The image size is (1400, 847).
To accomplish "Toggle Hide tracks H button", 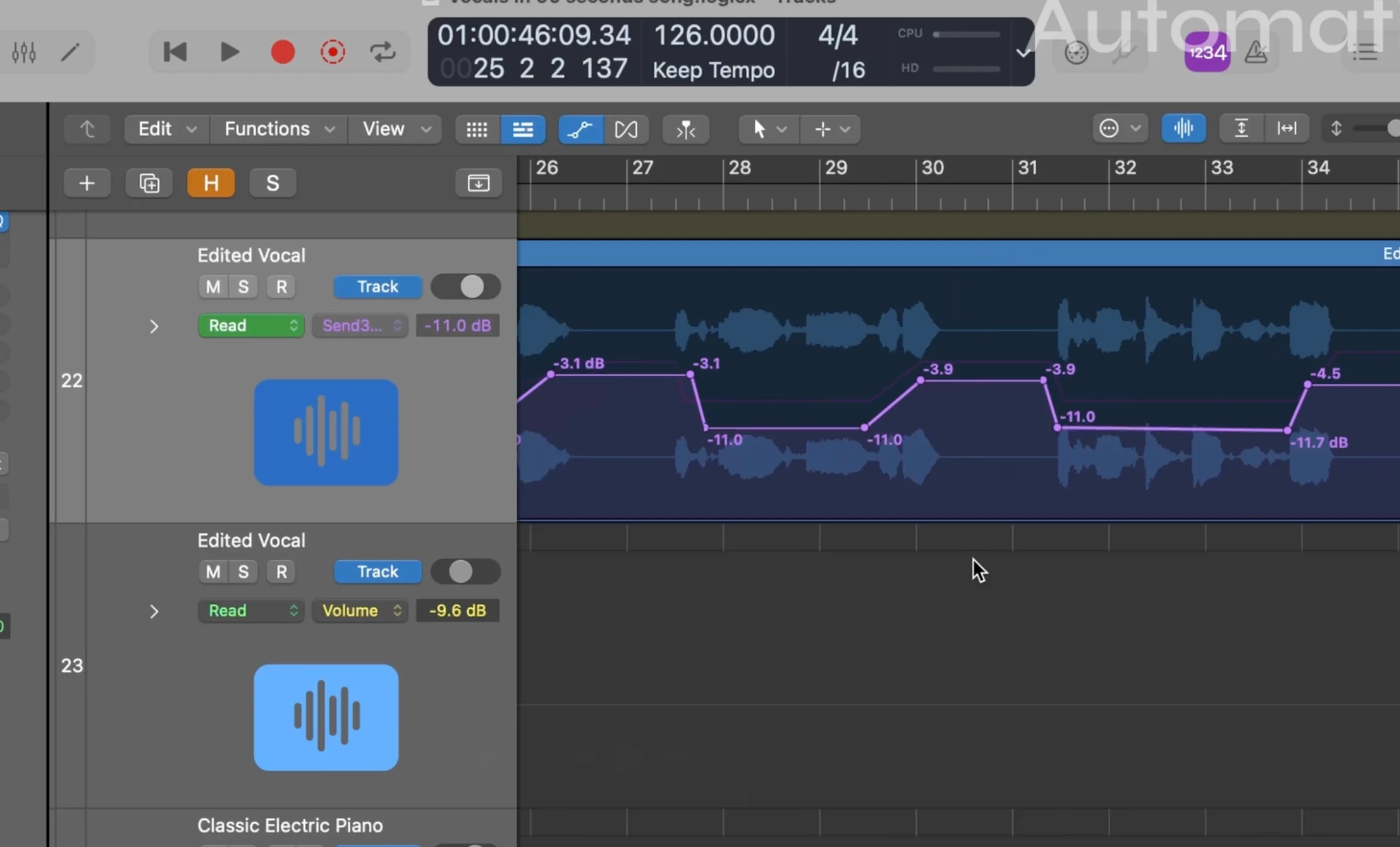I will tap(211, 183).
